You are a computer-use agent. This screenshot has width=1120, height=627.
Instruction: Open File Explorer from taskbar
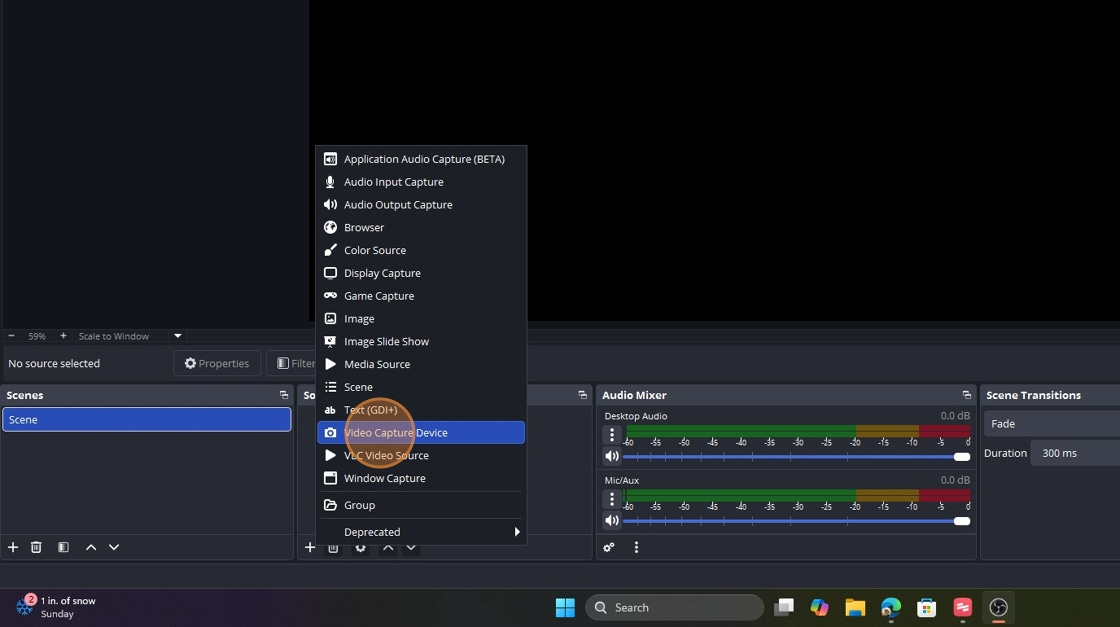tap(855, 608)
